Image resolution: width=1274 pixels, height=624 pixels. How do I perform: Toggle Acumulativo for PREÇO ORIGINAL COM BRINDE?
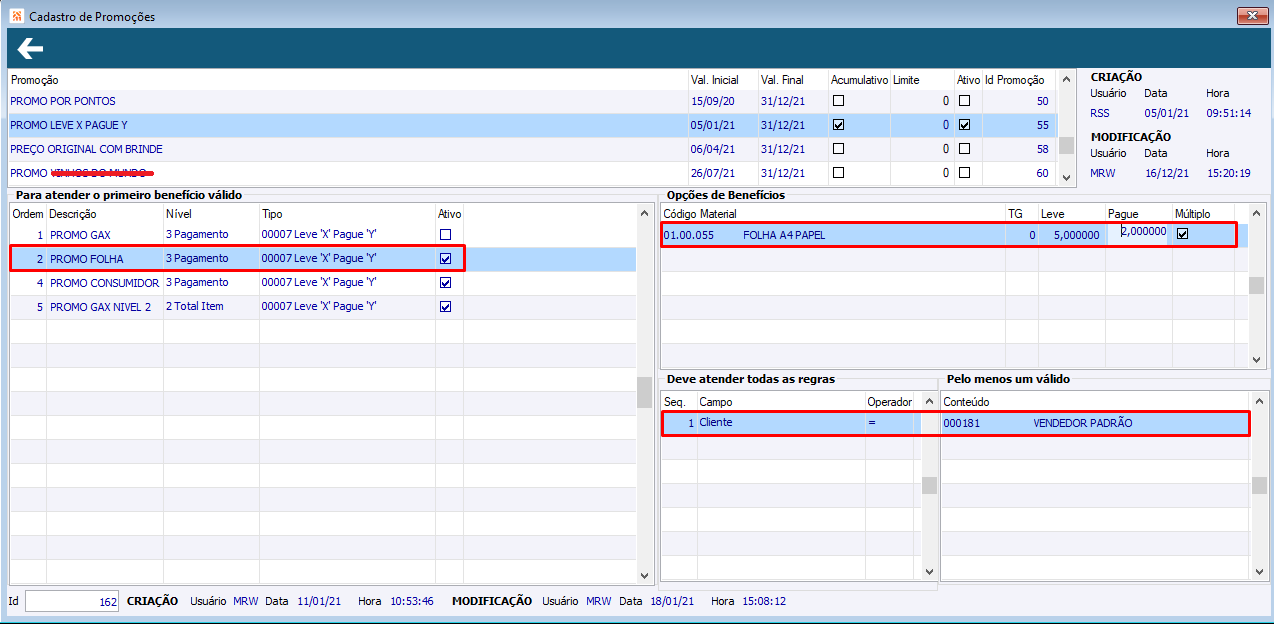coord(839,149)
